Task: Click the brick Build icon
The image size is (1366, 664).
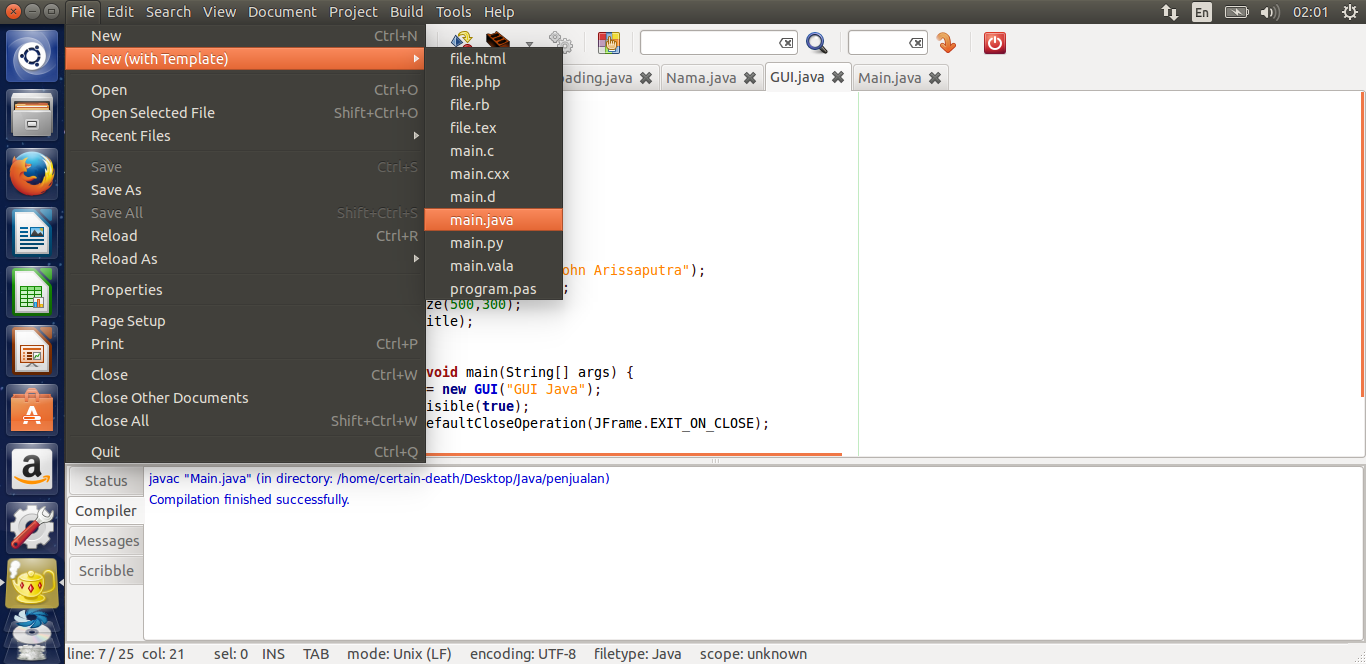Action: [x=497, y=41]
